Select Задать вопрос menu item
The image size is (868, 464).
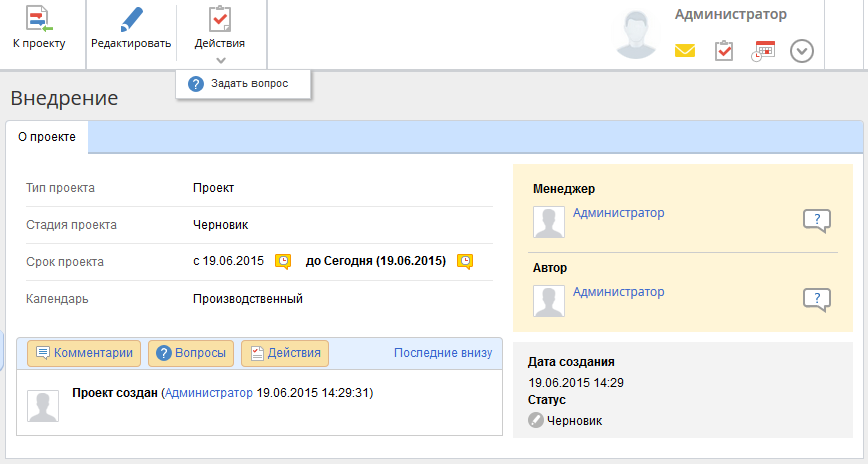pos(249,84)
